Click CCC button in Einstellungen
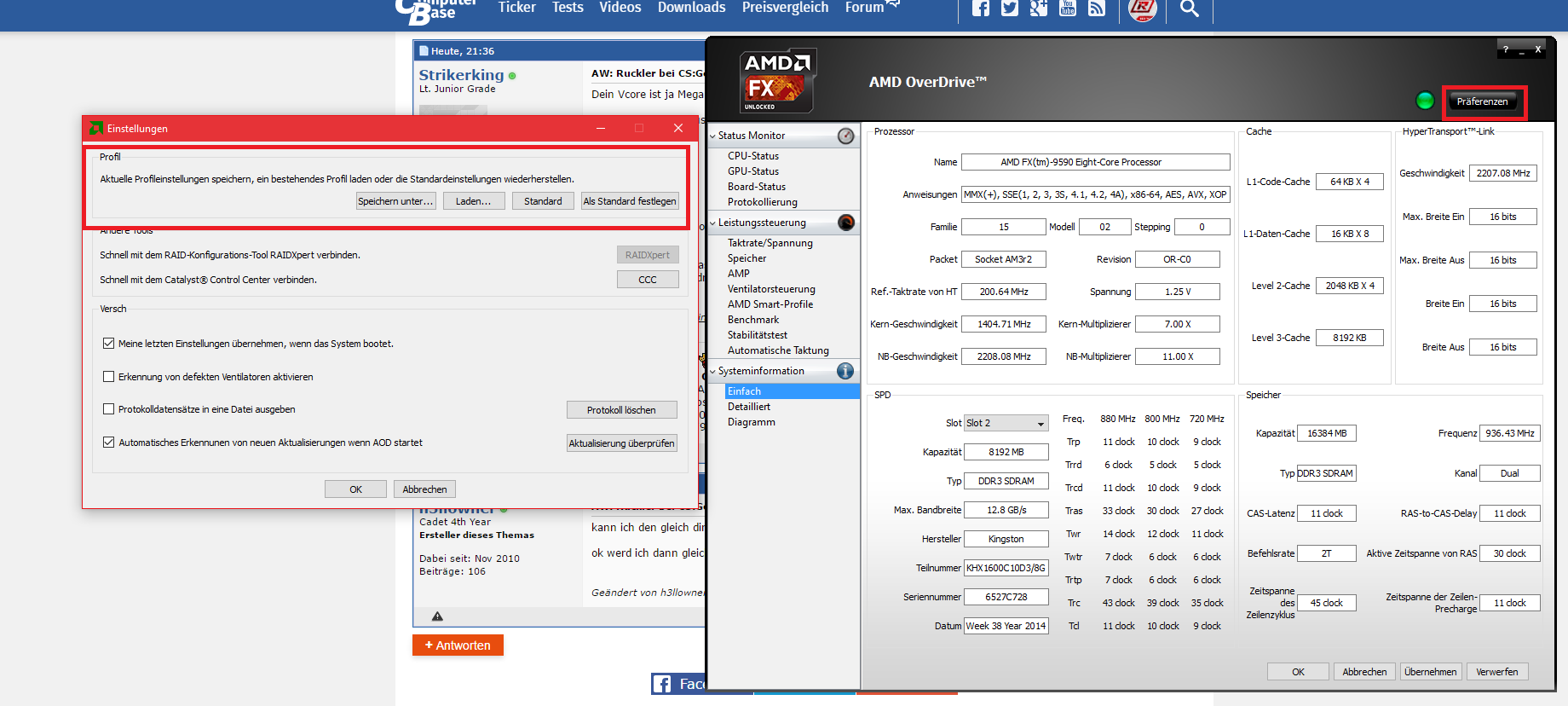This screenshot has width=1568, height=706. pyautogui.click(x=648, y=280)
